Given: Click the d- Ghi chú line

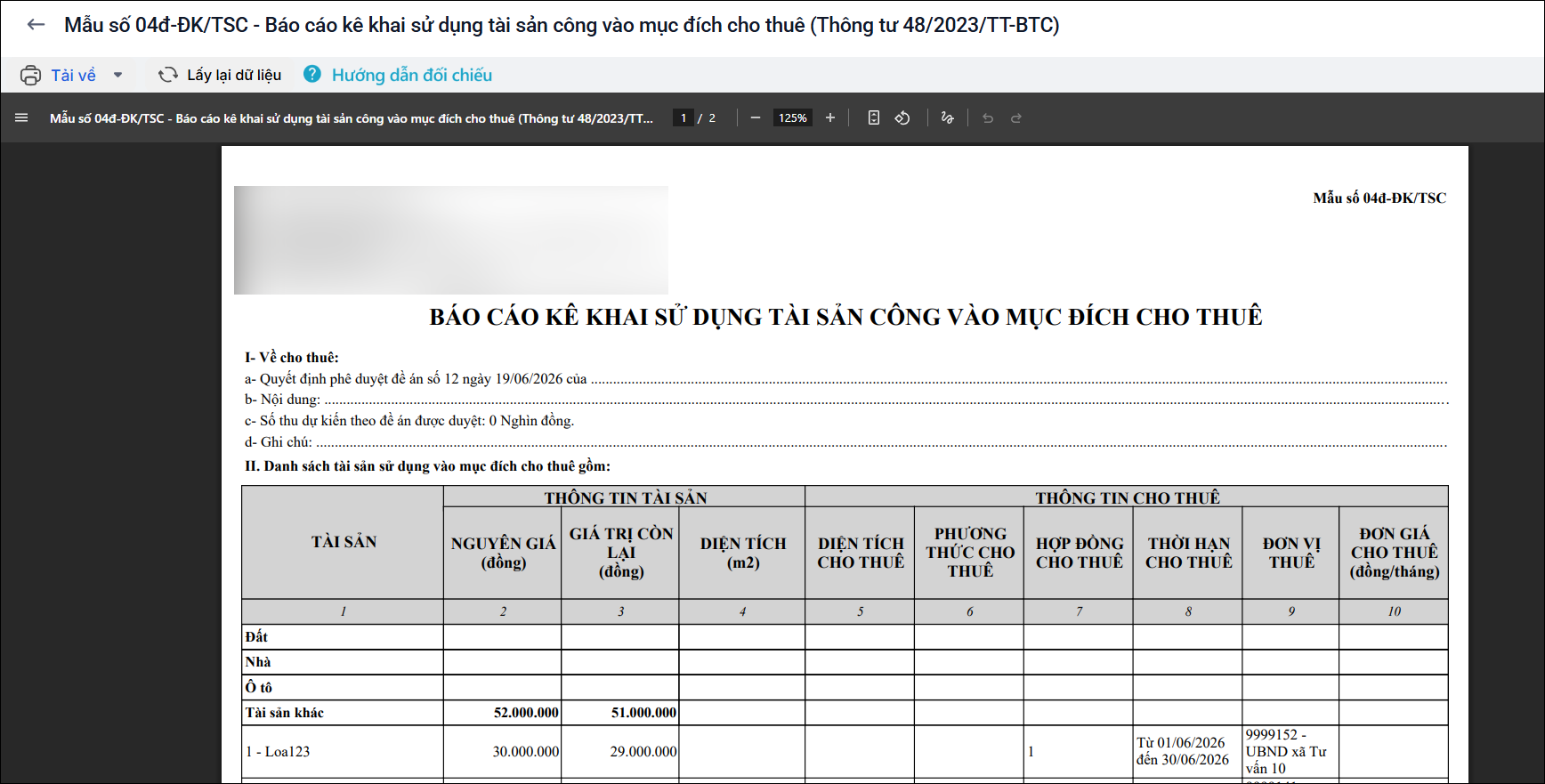Looking at the screenshot, I should (x=845, y=442).
